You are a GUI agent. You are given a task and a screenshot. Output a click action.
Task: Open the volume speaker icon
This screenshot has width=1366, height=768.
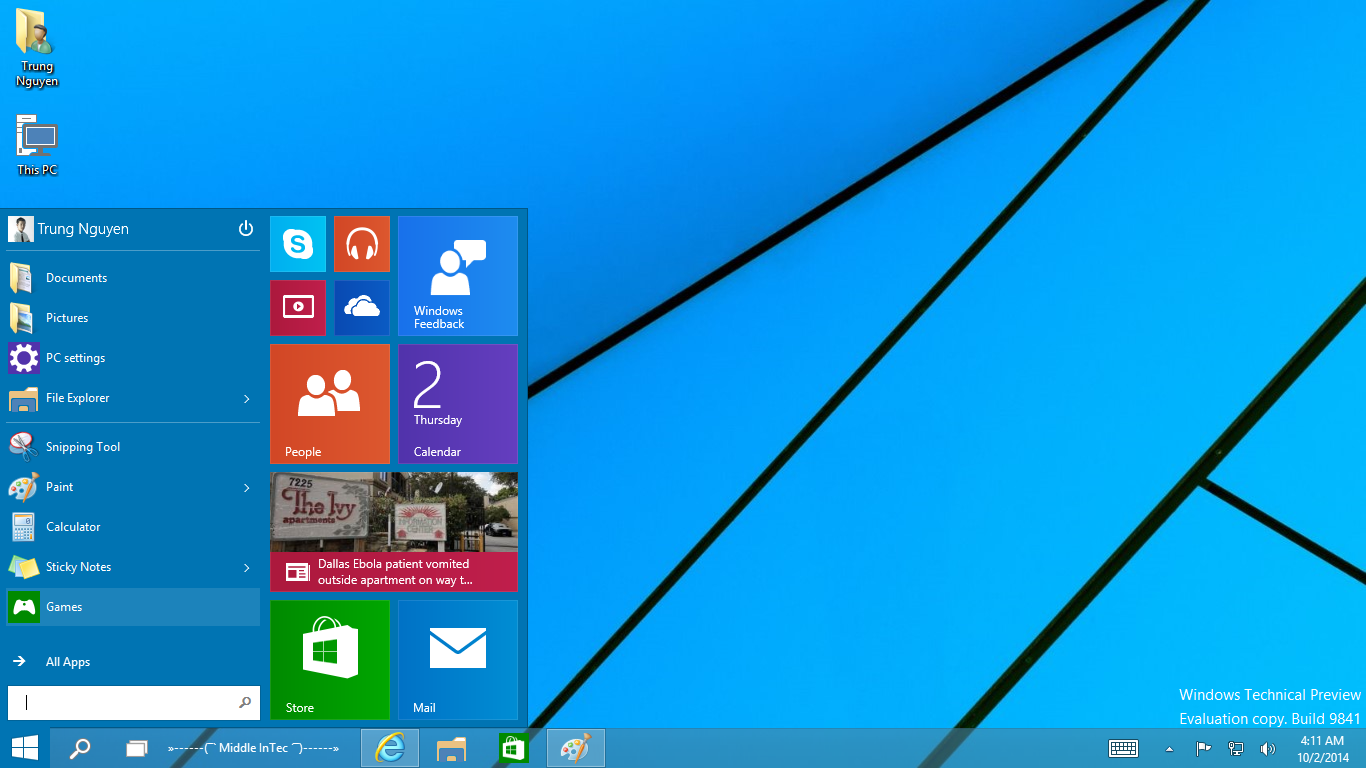(x=1268, y=748)
